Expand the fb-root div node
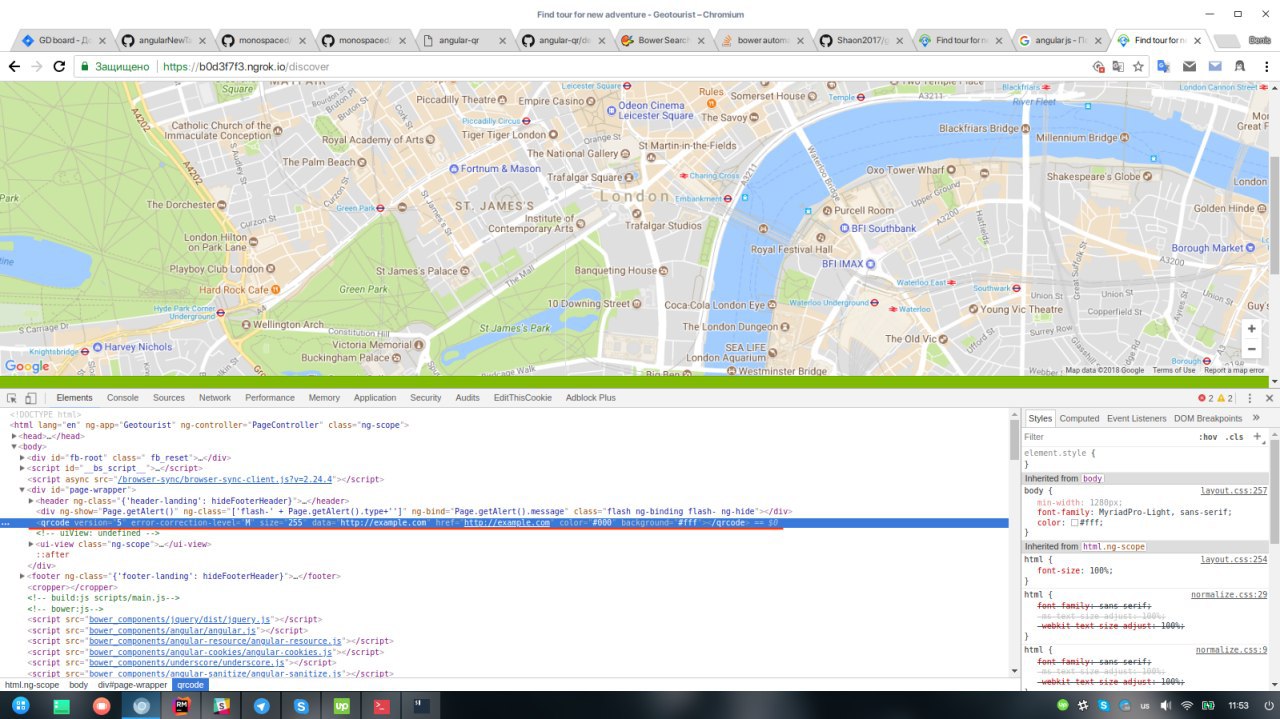Viewport: 1280px width, 719px height. click(x=22, y=458)
